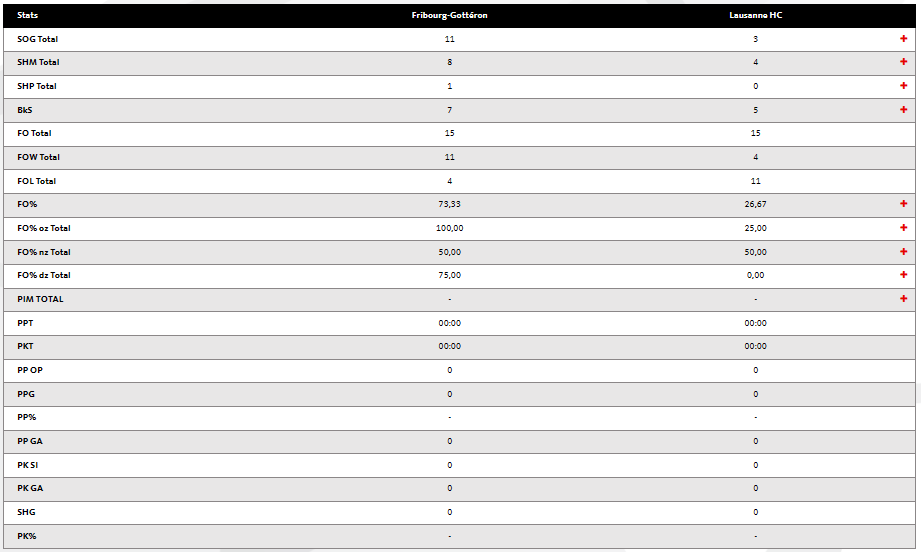921x552 pixels.
Task: Click Fribourg-Gottéron's SOG Total value 11
Action: pos(449,38)
